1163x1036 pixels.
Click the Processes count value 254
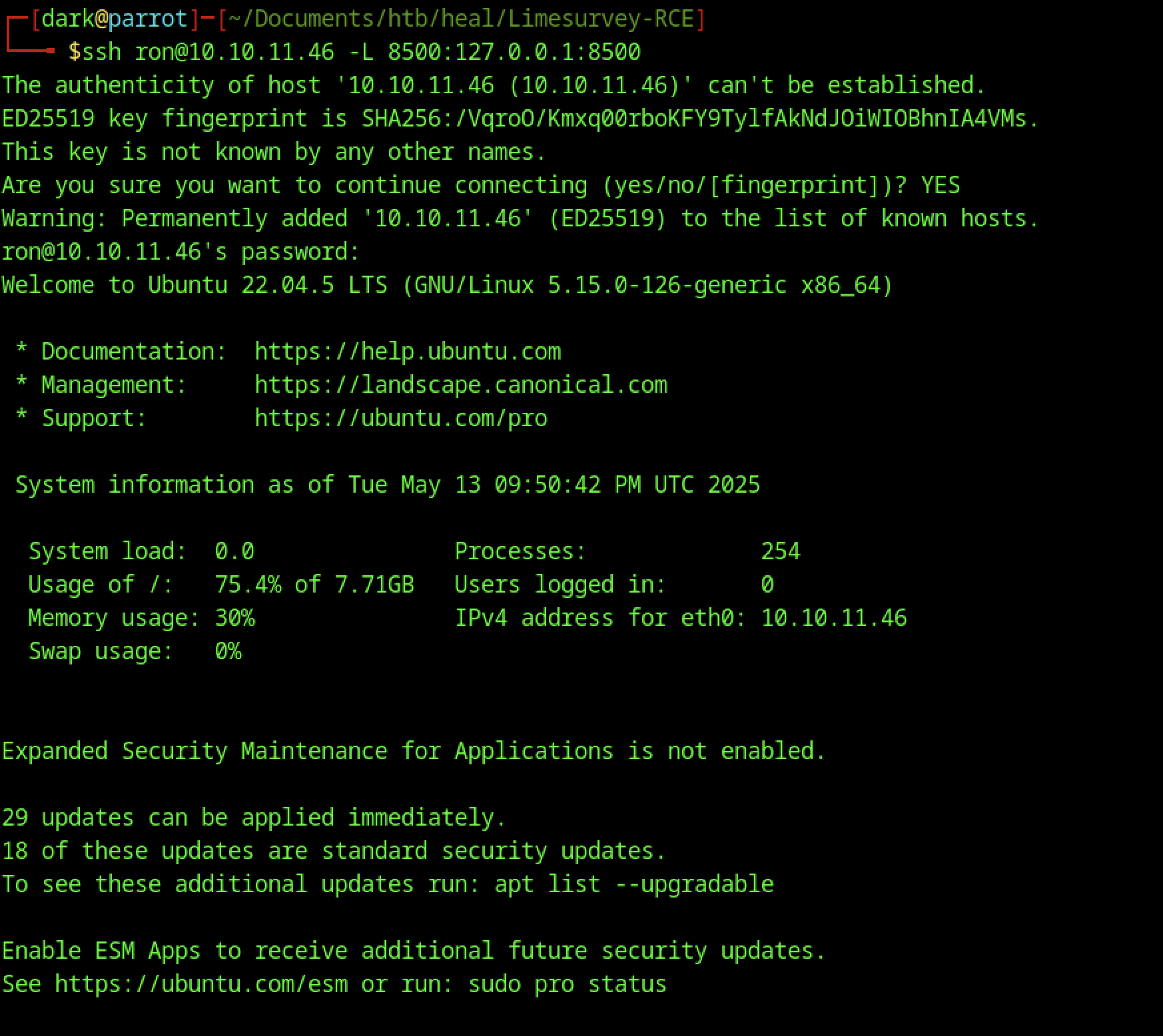coord(780,551)
